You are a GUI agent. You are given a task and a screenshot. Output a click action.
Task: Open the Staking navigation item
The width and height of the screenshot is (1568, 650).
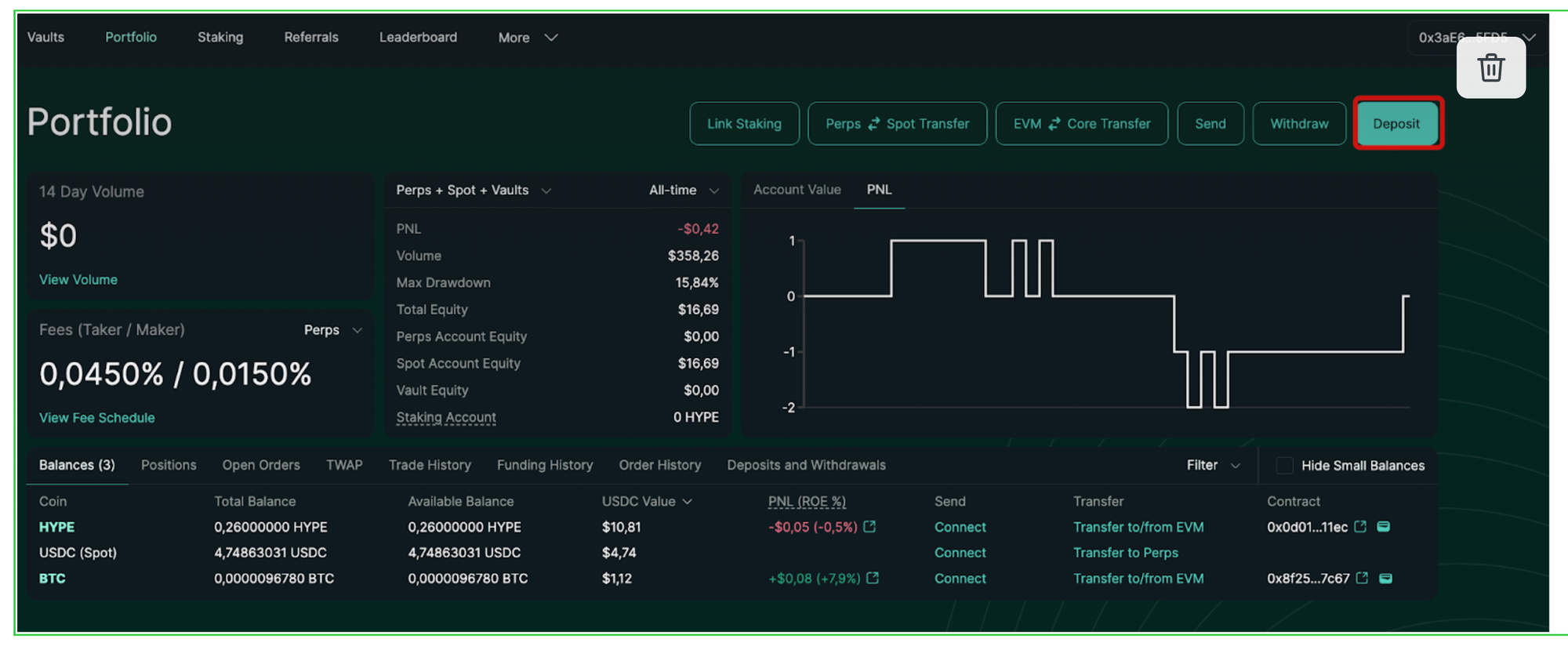pos(220,38)
